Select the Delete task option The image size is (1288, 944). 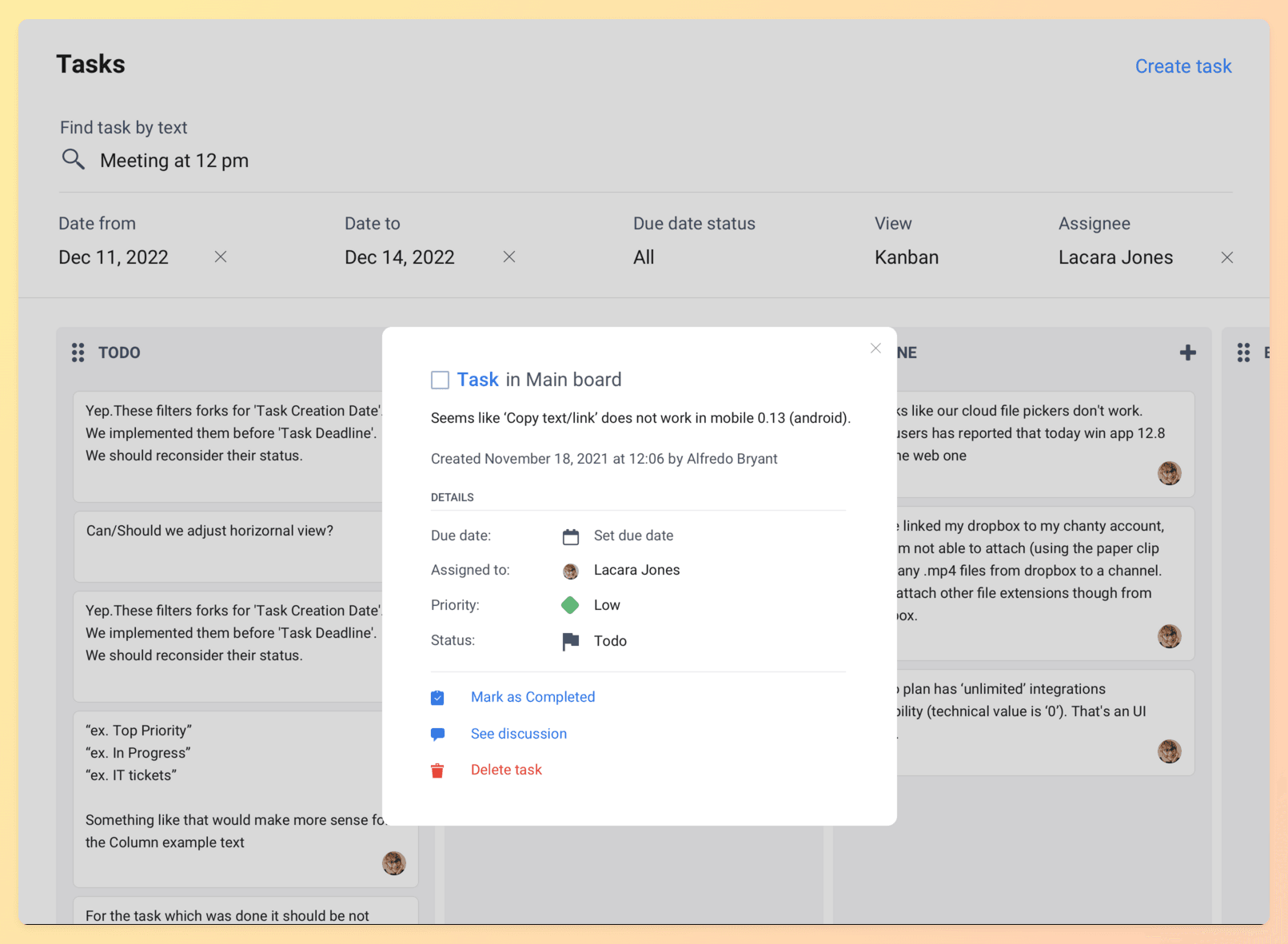[x=506, y=770]
